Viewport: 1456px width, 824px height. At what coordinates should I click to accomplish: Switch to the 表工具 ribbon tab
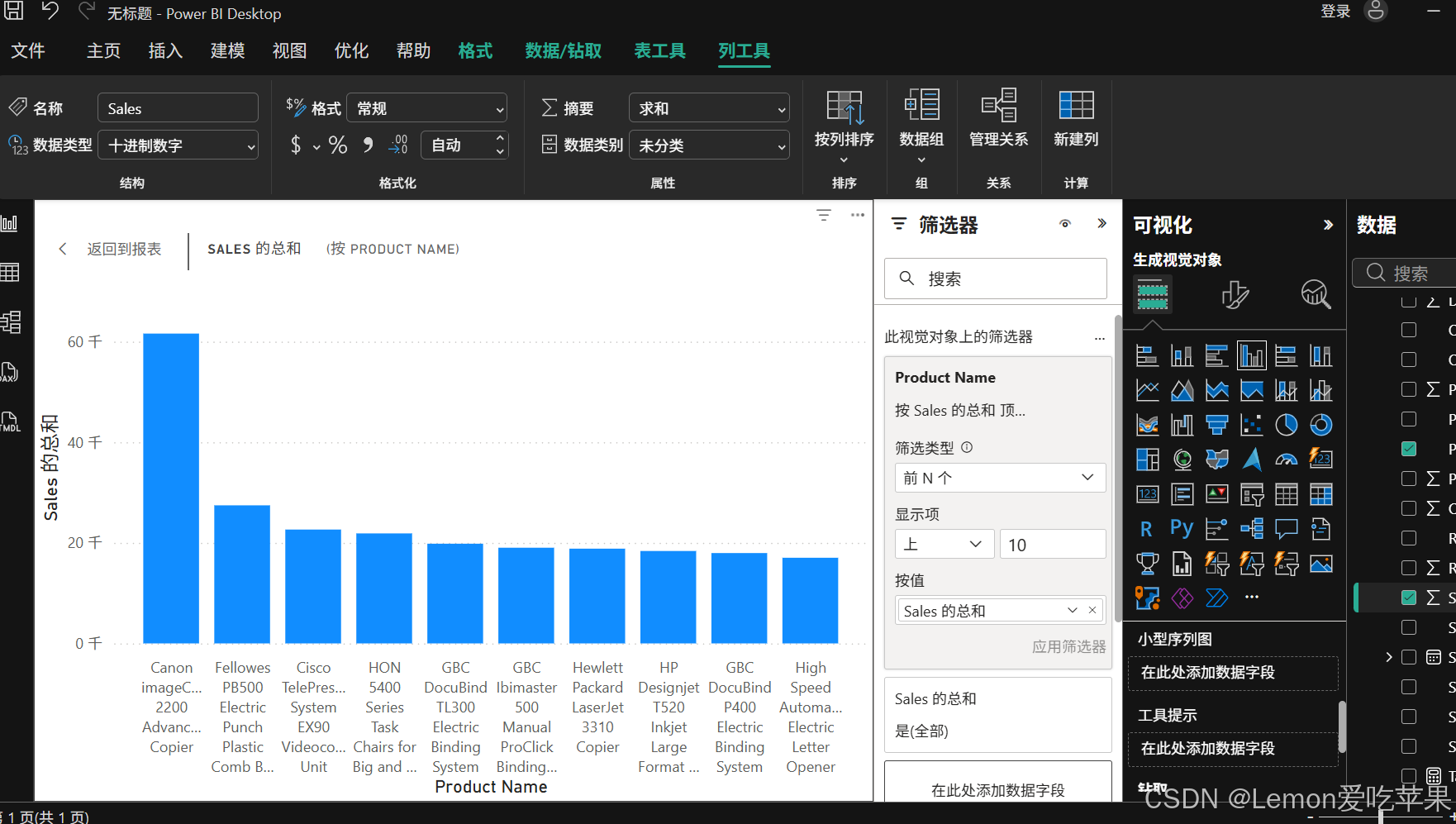659,50
